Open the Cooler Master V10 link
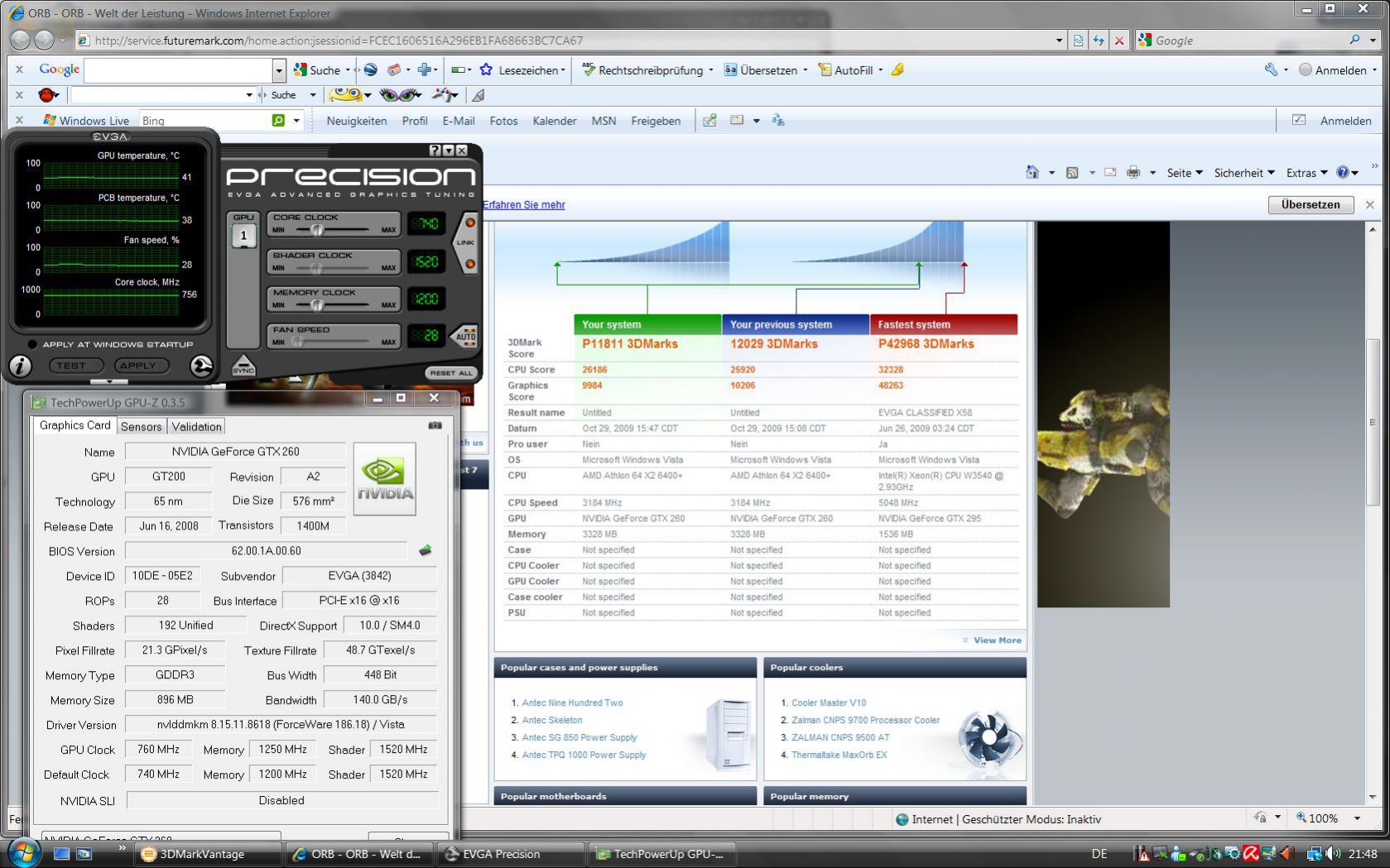This screenshot has height=868, width=1390. pos(829,703)
